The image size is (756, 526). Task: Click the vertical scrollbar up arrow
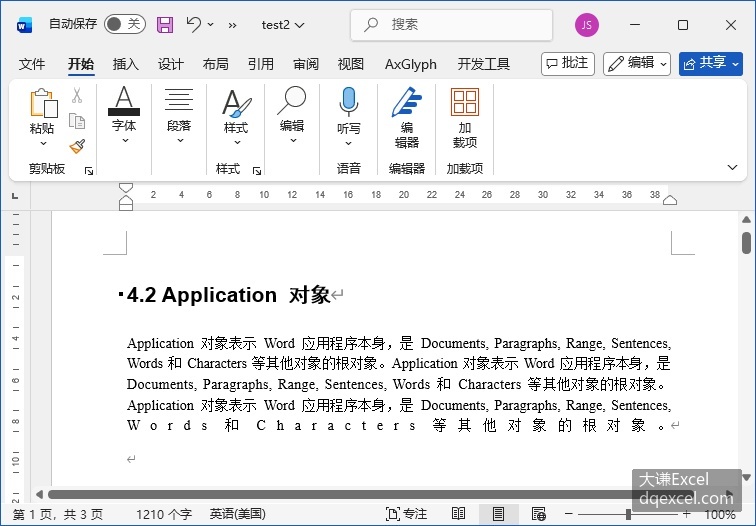(746, 220)
